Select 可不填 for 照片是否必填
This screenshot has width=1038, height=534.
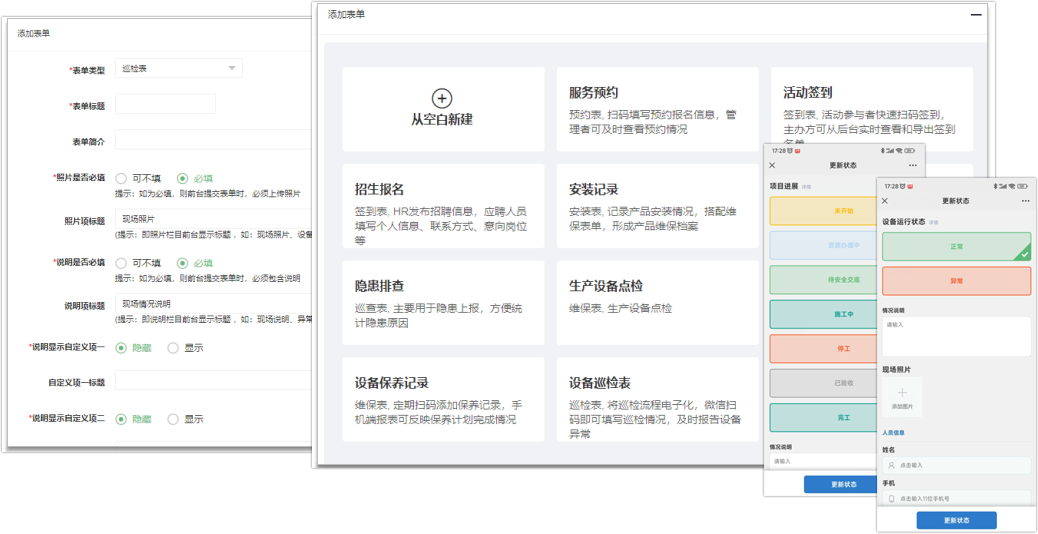click(x=122, y=178)
